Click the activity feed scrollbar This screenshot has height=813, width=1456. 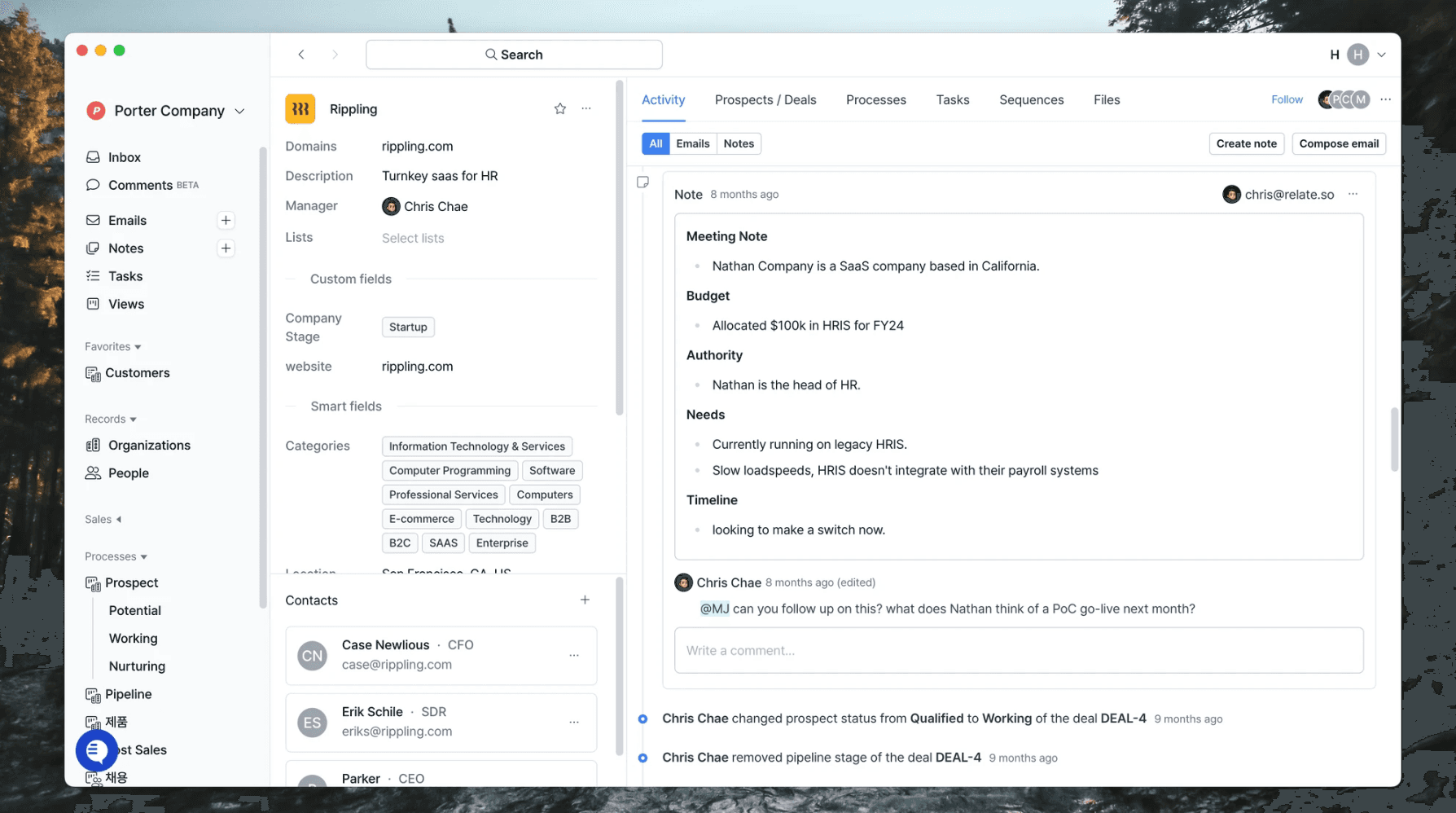tap(1394, 440)
